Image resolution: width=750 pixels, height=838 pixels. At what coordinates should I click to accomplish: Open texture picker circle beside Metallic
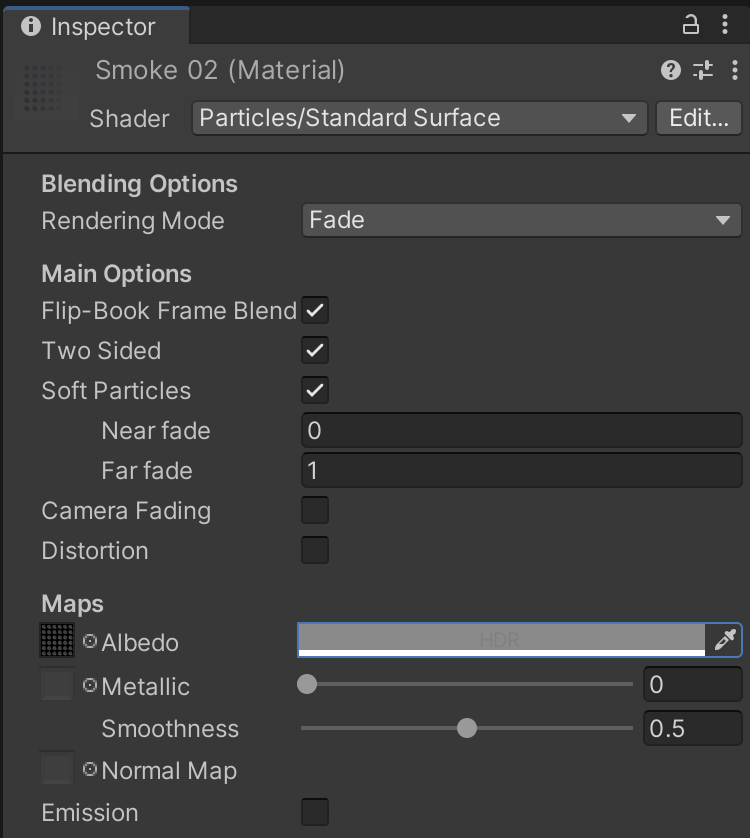[90, 686]
